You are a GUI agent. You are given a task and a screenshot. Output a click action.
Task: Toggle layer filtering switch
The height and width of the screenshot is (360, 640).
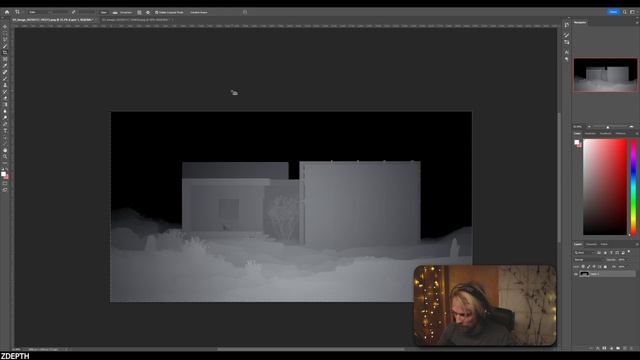(x=629, y=251)
